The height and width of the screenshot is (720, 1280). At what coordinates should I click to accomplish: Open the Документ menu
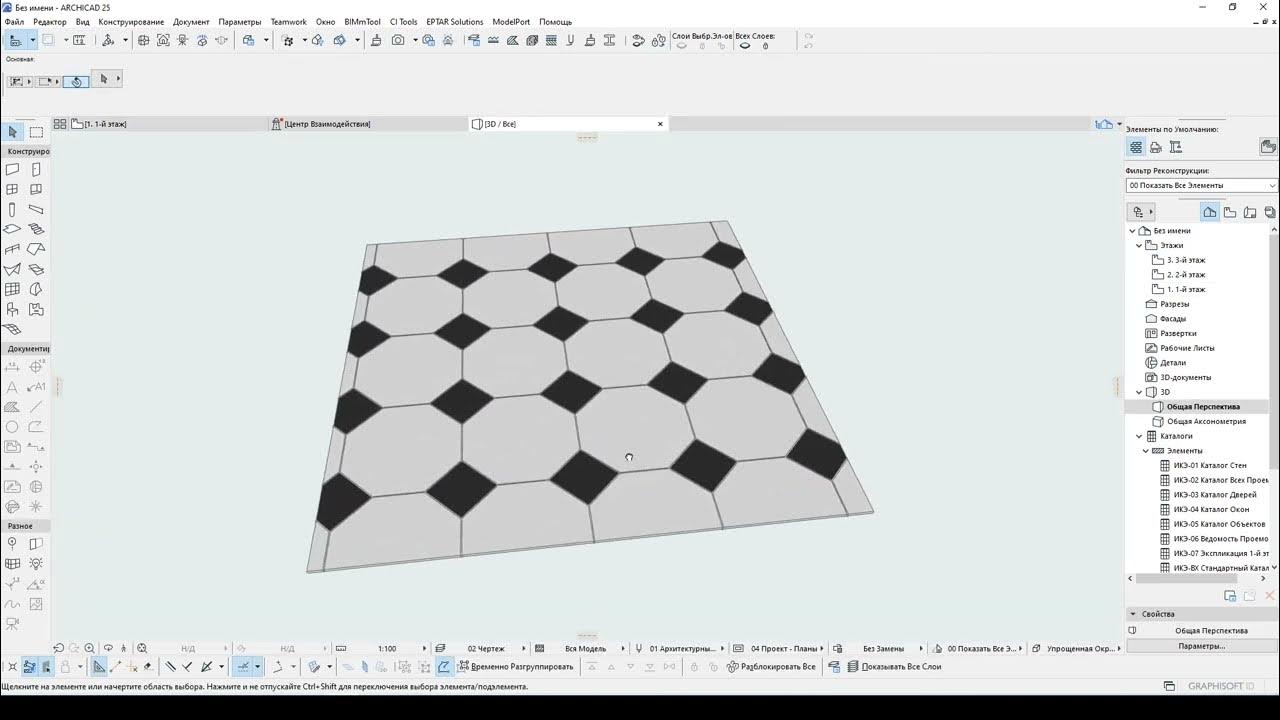(191, 21)
